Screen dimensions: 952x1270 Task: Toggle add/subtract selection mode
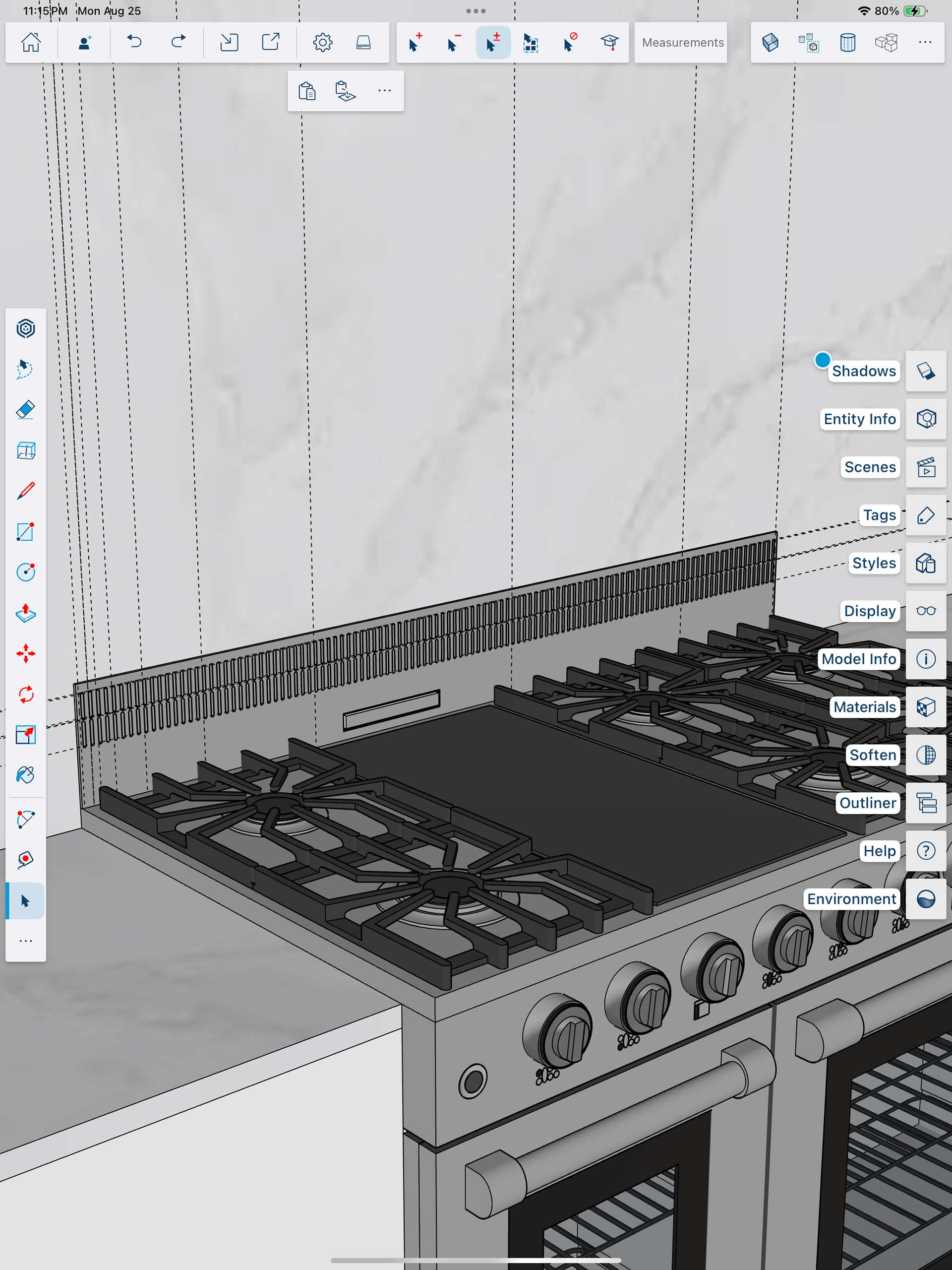pos(492,43)
